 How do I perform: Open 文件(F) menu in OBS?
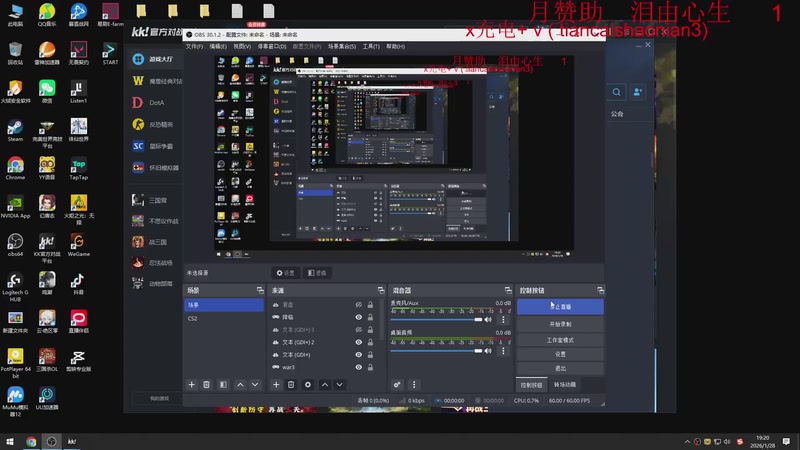[x=194, y=46]
